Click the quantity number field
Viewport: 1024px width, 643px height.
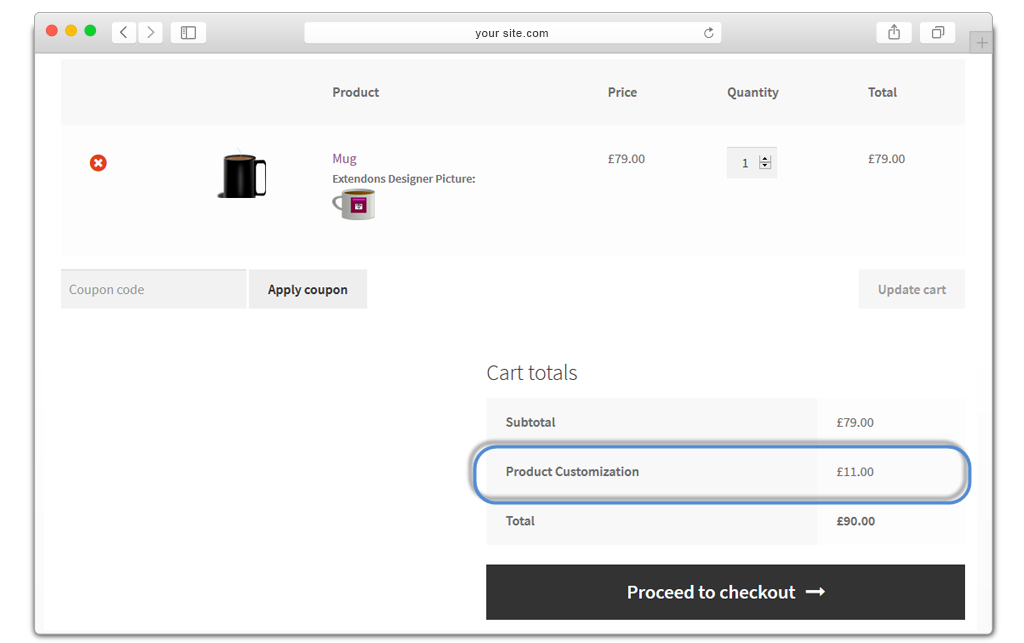pyautogui.click(x=745, y=163)
